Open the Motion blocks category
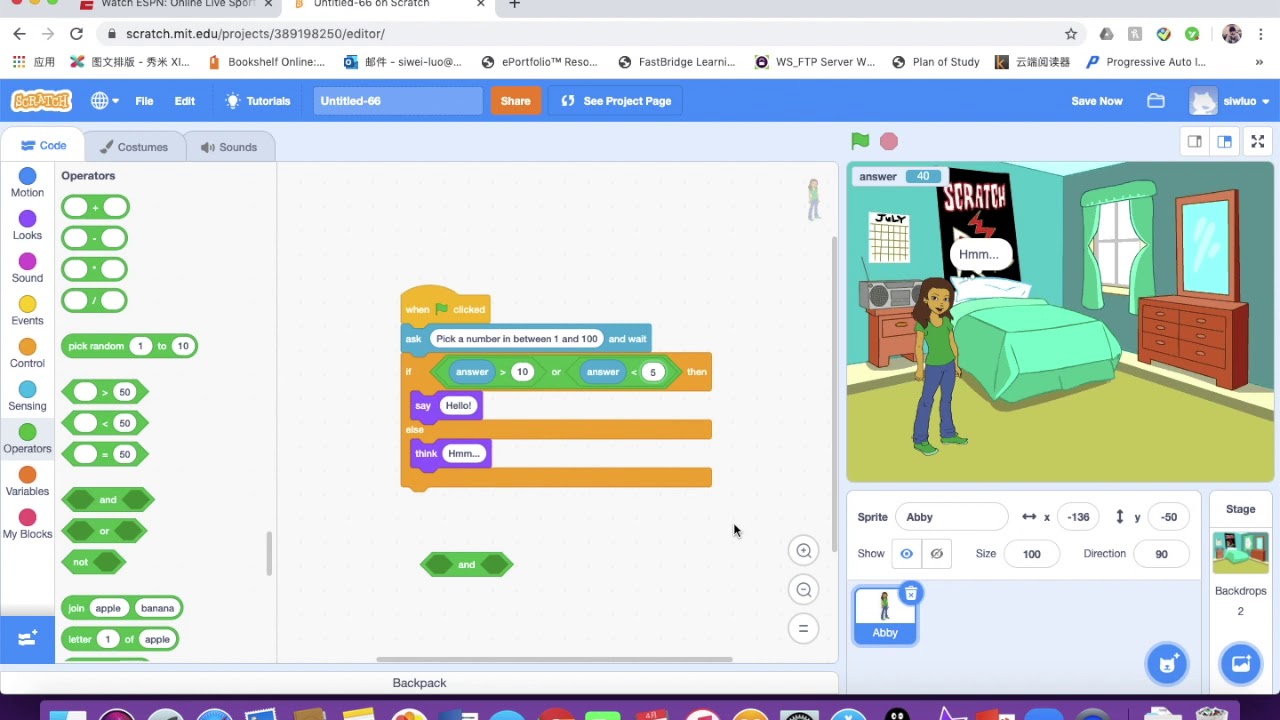The width and height of the screenshot is (1280, 720). pos(27,183)
